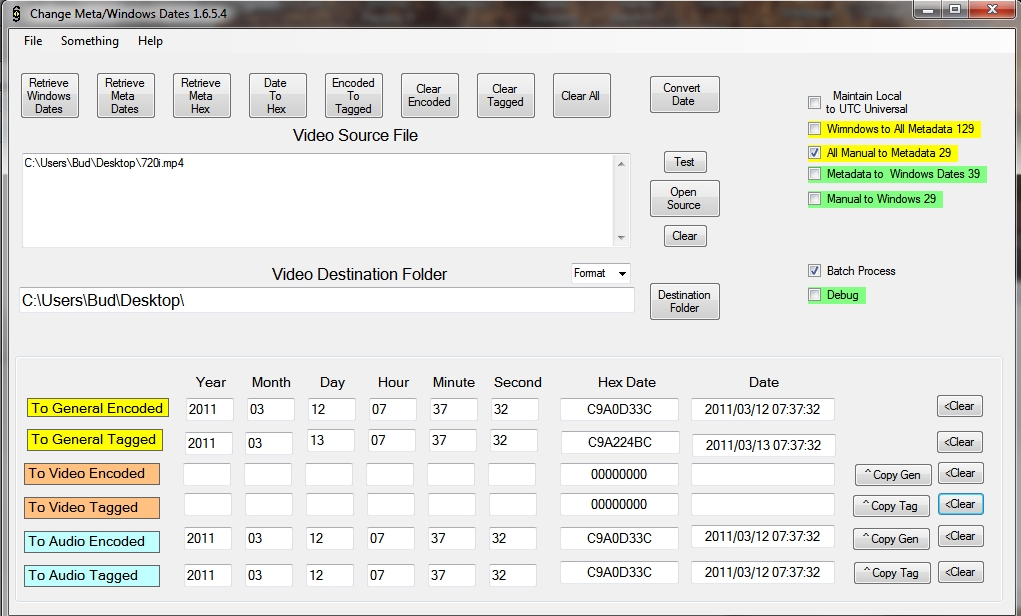Click Retrieve Meta Dates button
The height and width of the screenshot is (616, 1021).
click(126, 96)
